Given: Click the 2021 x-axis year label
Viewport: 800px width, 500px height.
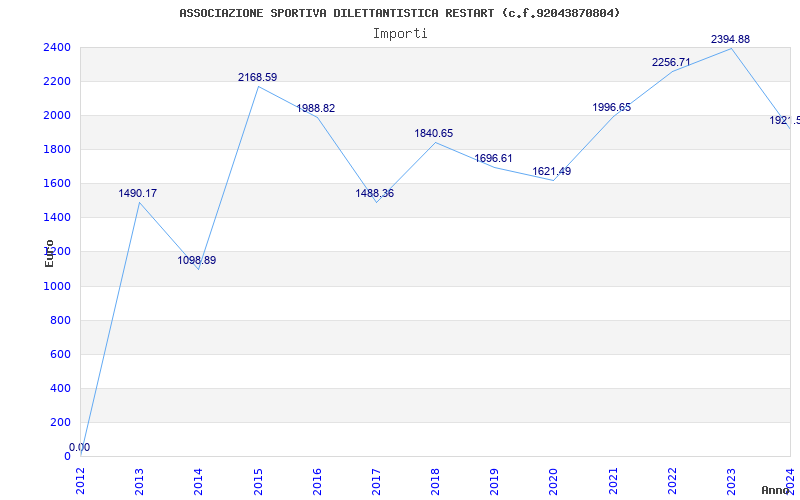Looking at the screenshot, I should click(613, 481).
